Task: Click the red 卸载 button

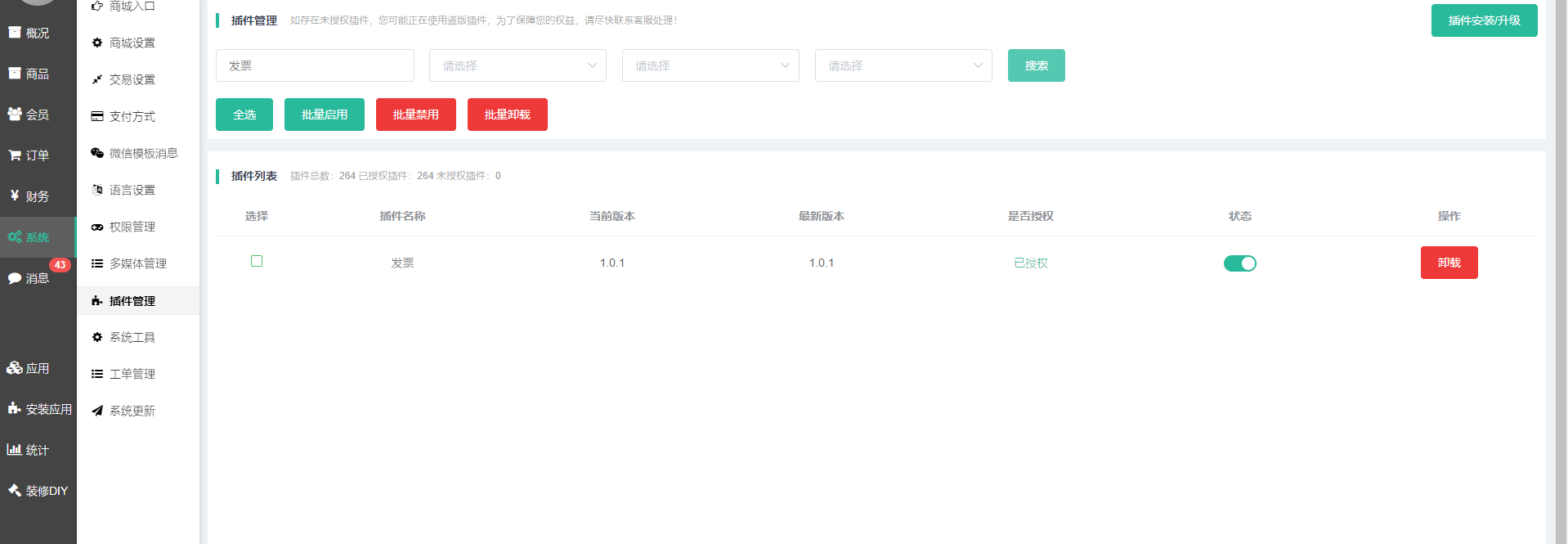Action: coord(1449,263)
